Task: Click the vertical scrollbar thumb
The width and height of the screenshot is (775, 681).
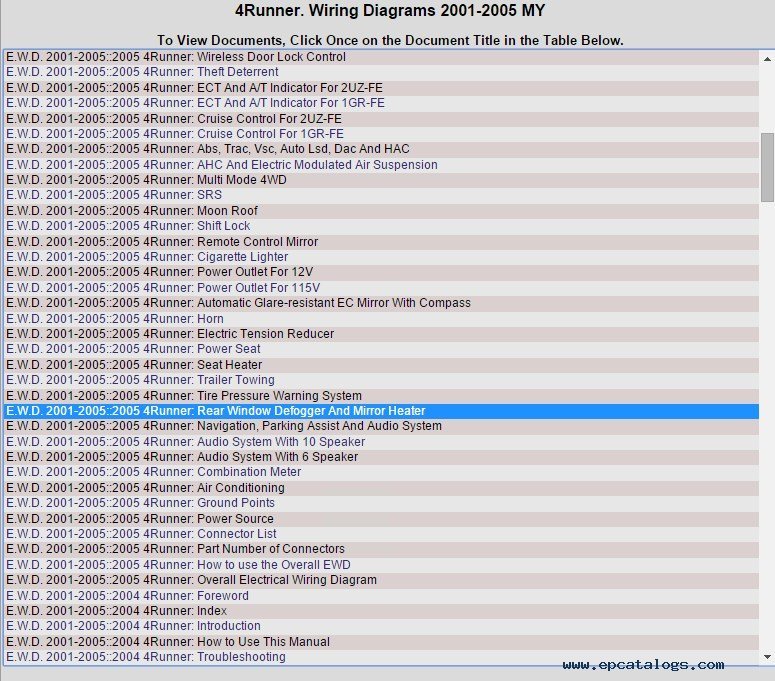Action: (767, 167)
